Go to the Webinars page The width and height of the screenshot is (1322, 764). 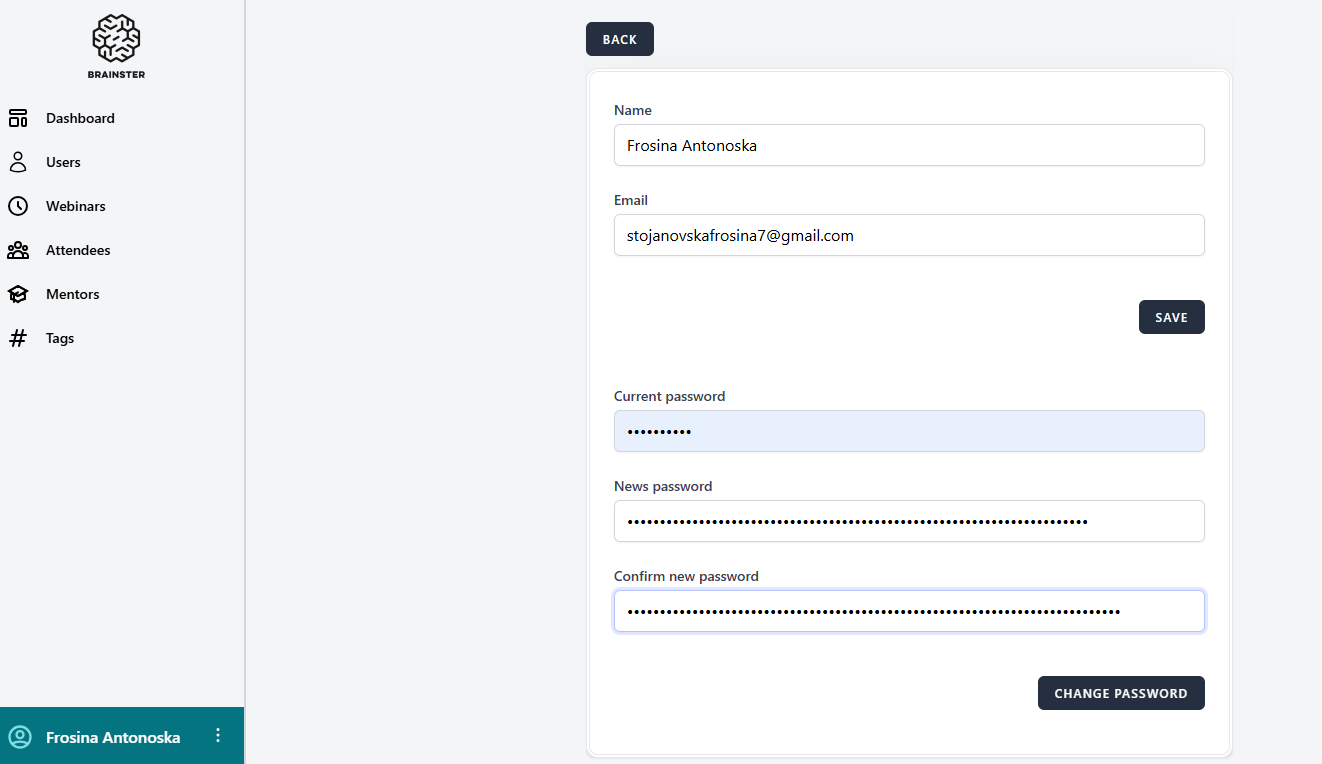click(76, 206)
